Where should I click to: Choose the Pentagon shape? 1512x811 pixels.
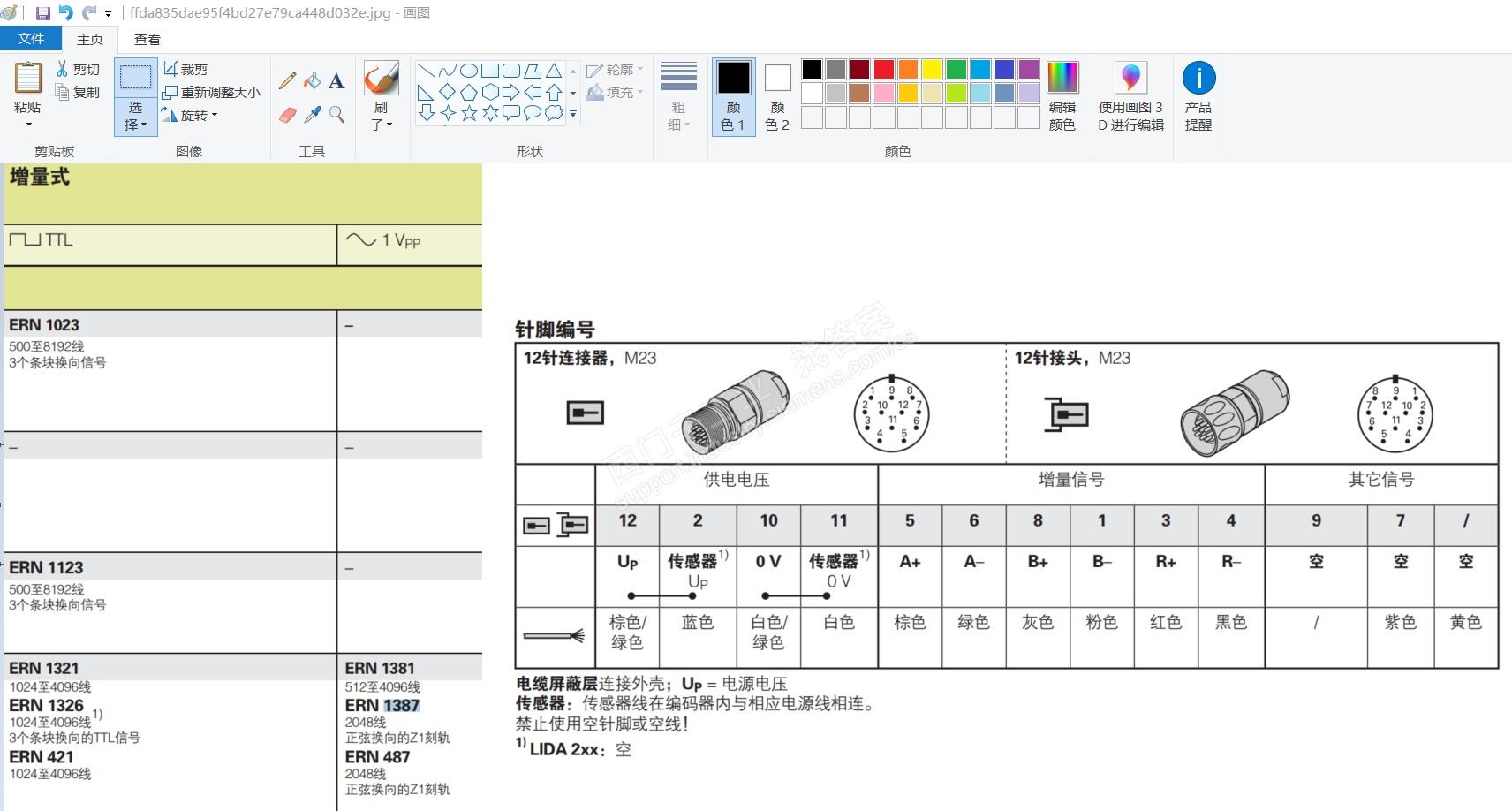469,92
